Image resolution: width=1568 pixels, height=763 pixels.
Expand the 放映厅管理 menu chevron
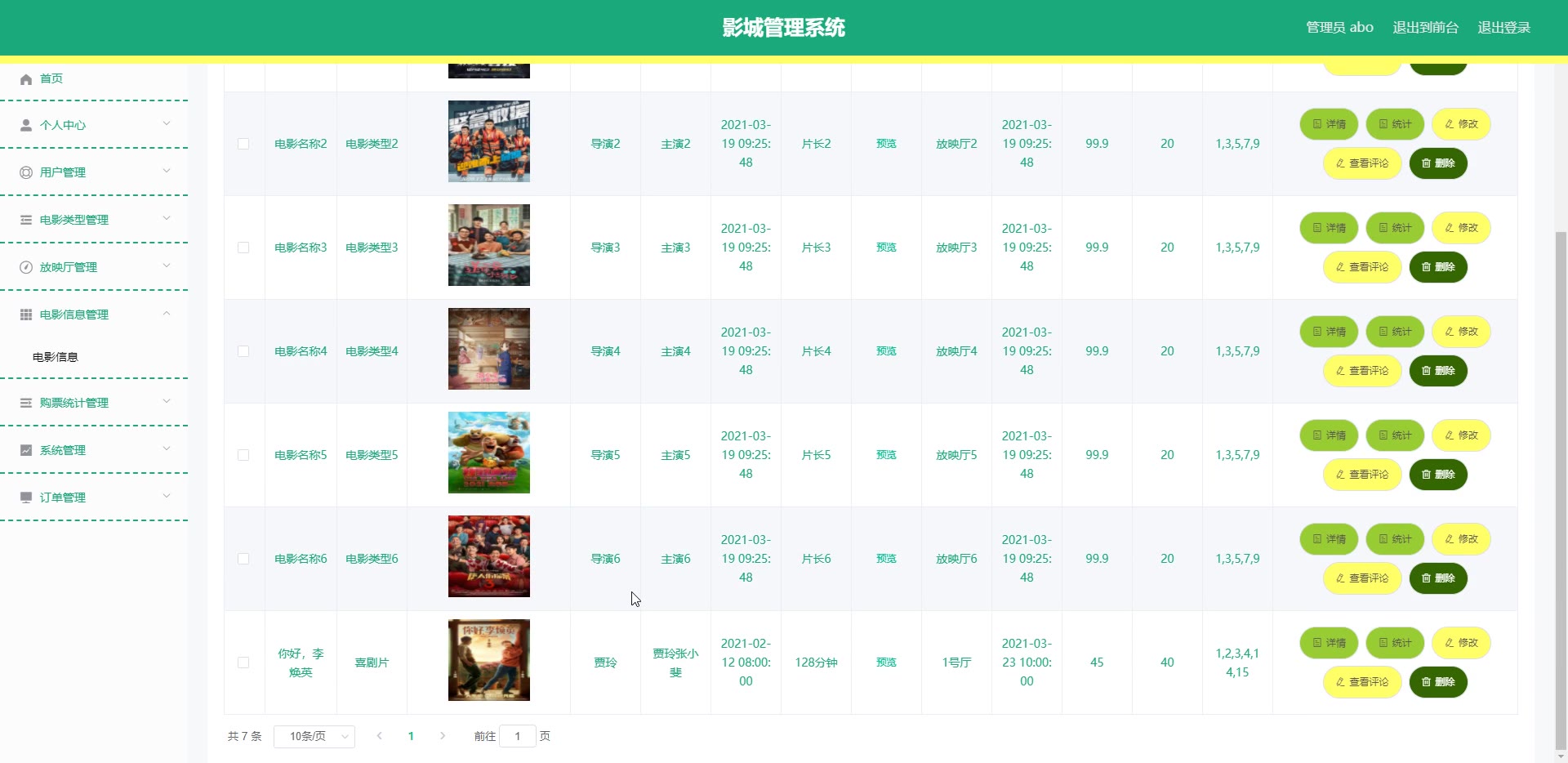[x=167, y=266]
